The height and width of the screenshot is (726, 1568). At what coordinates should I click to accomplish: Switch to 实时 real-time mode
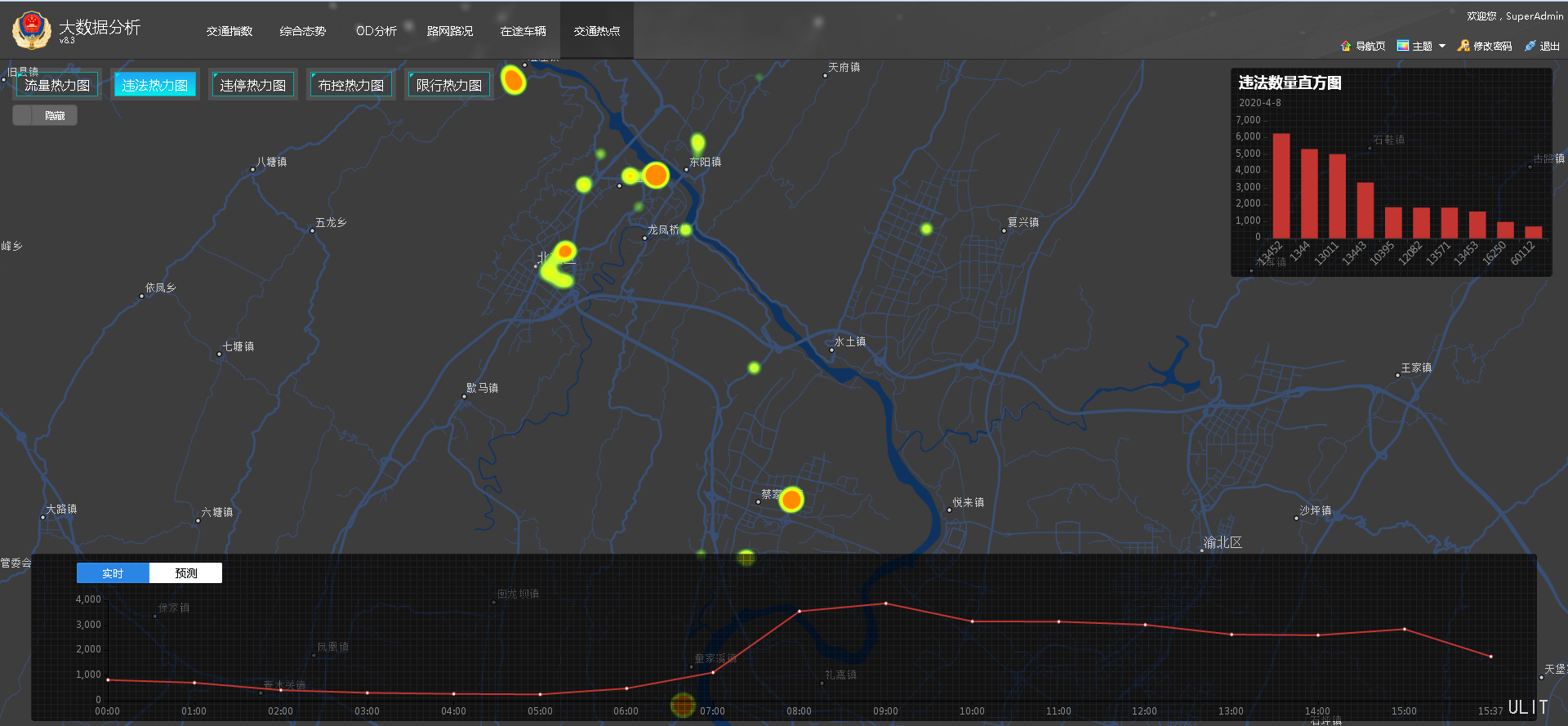point(113,573)
